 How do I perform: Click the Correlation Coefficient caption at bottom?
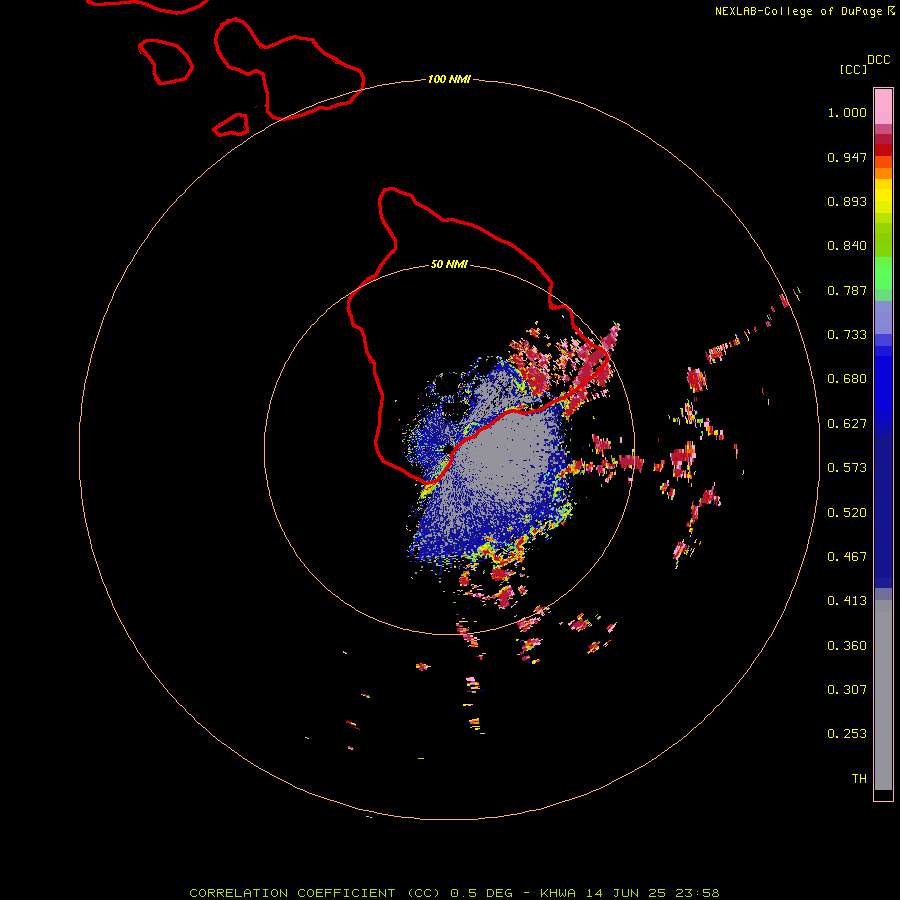coord(453,893)
